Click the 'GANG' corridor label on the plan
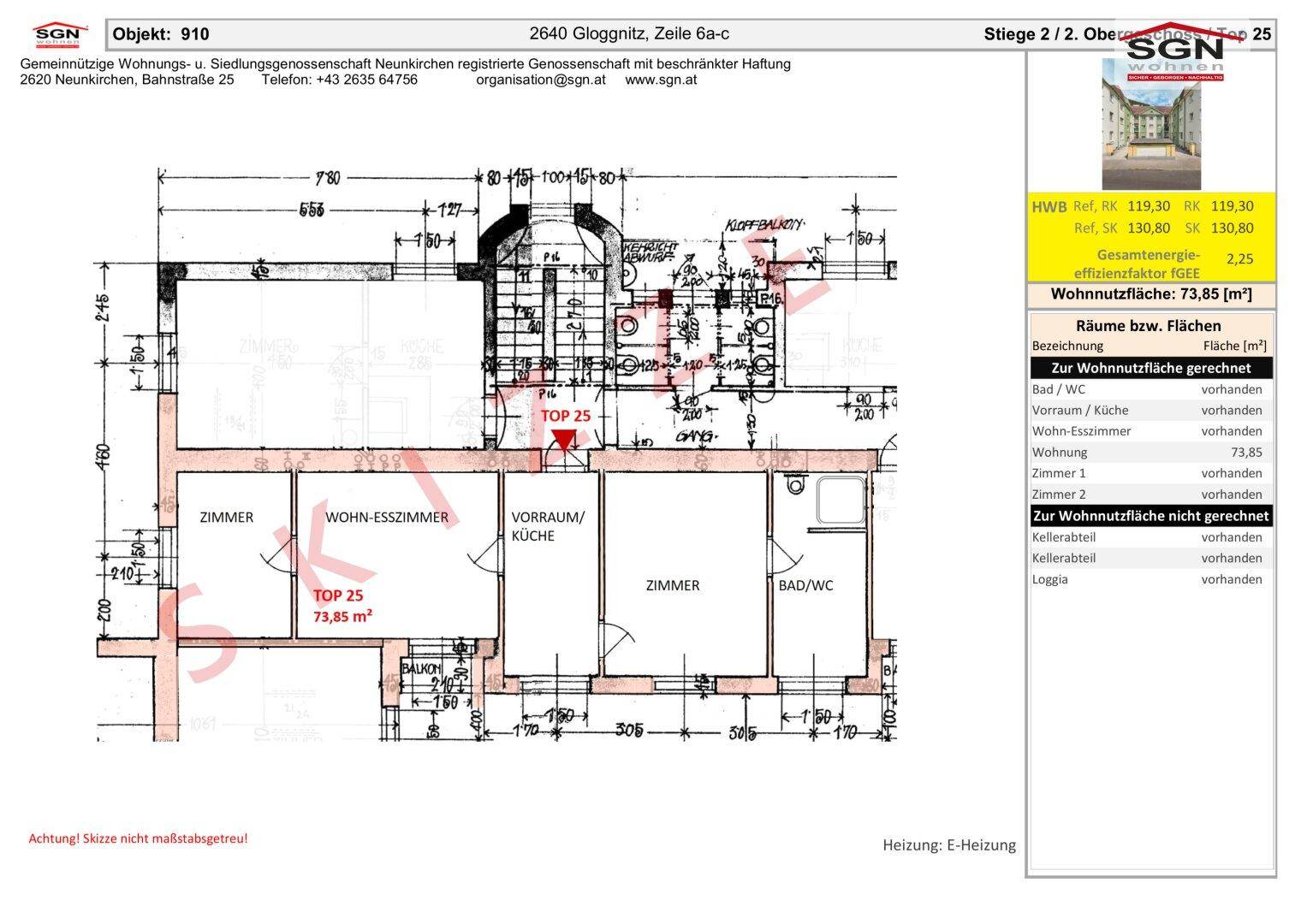1307x924 pixels. click(x=695, y=436)
